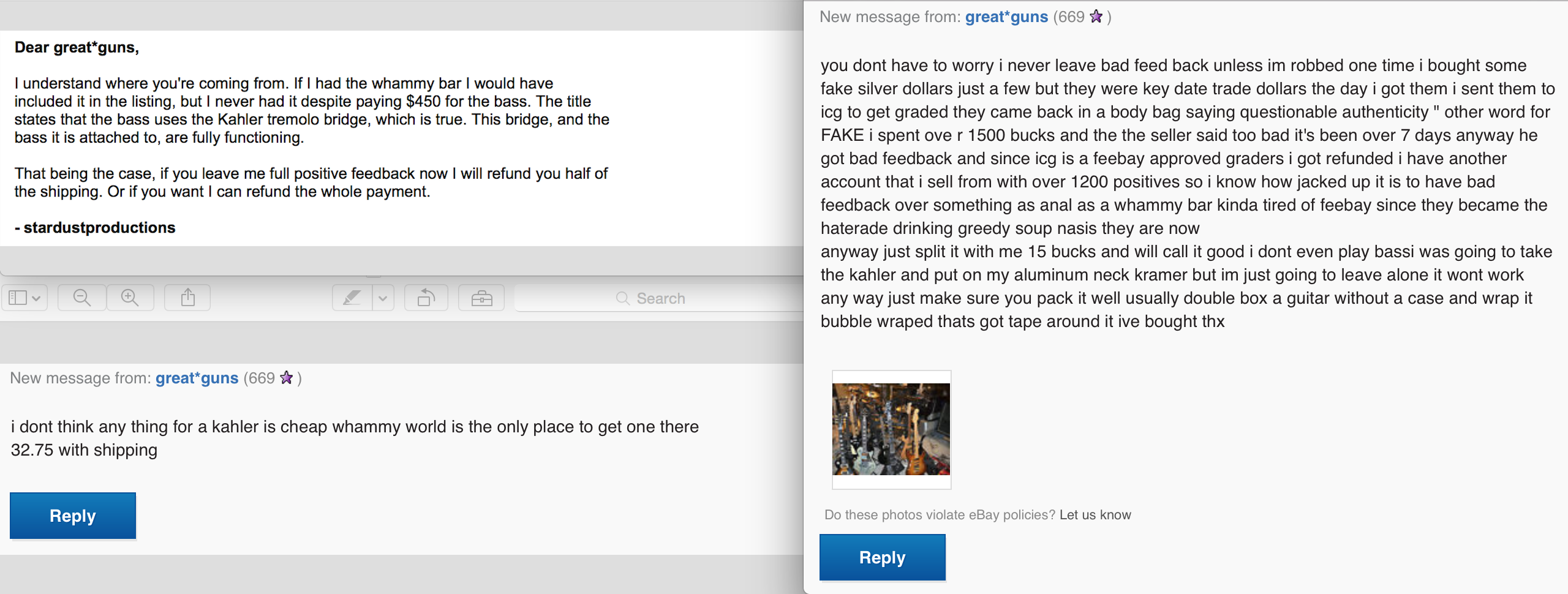Rotate the document with the rotate icon
Viewport: 1568px width, 594px height.
click(x=426, y=298)
